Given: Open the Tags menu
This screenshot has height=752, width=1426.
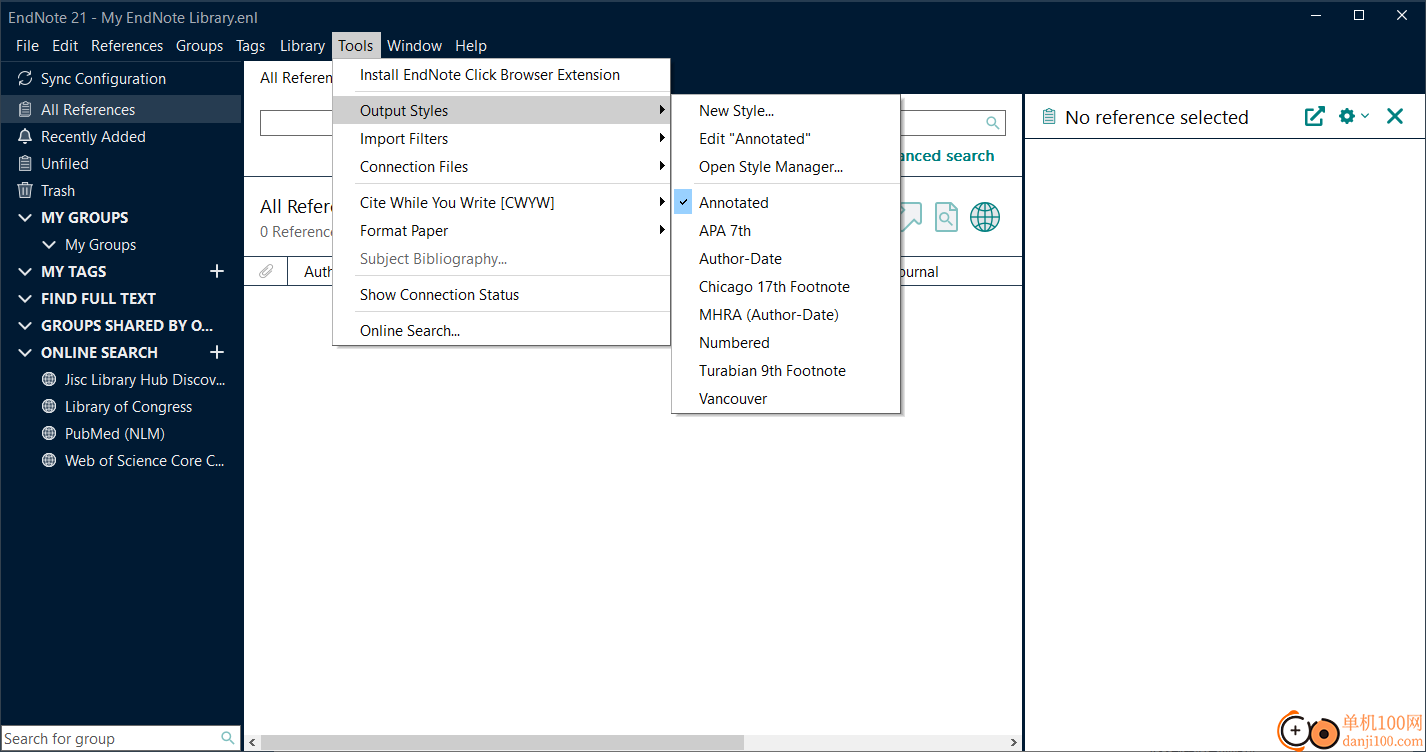Looking at the screenshot, I should pyautogui.click(x=250, y=46).
